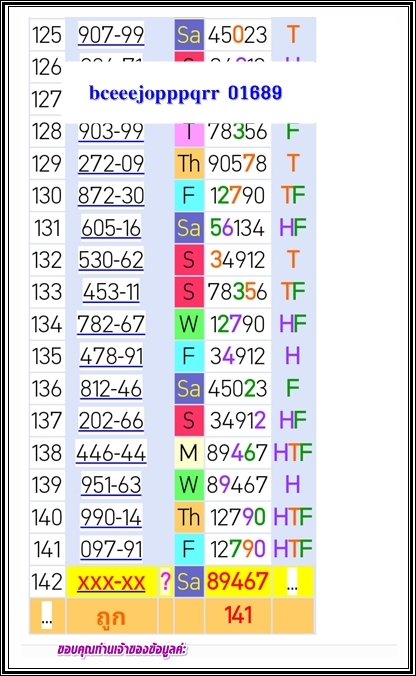The height and width of the screenshot is (676, 416).
Task: Click the 89467 value in row 138
Action: pyautogui.click(x=238, y=452)
